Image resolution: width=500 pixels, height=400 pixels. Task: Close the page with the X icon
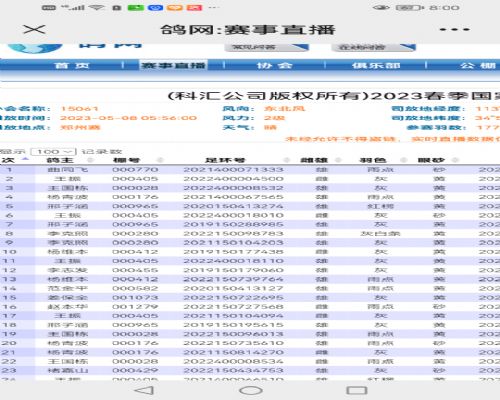click(x=34, y=29)
